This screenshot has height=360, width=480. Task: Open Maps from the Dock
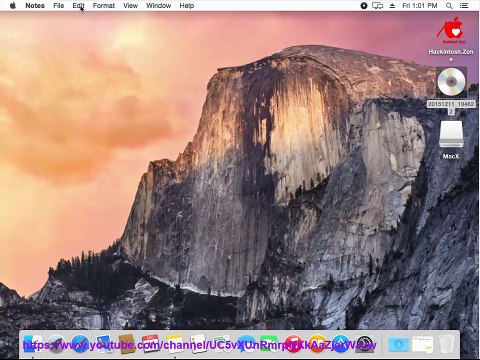[x=222, y=344]
